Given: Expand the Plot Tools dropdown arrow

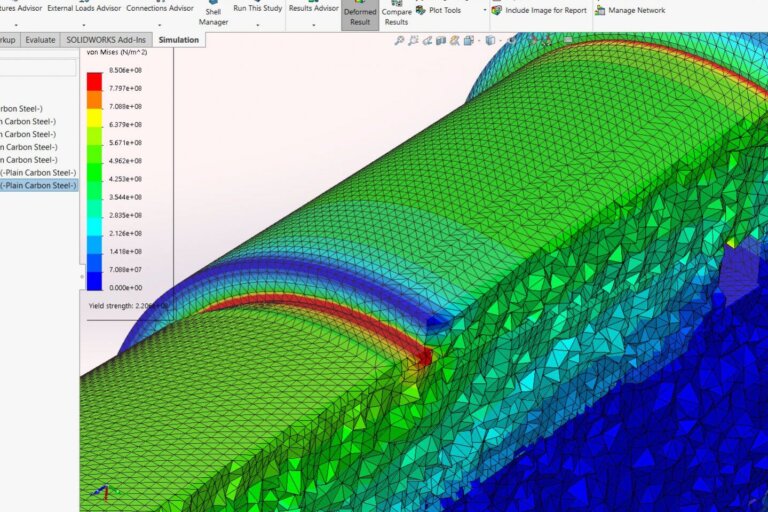Looking at the screenshot, I should 485,10.
